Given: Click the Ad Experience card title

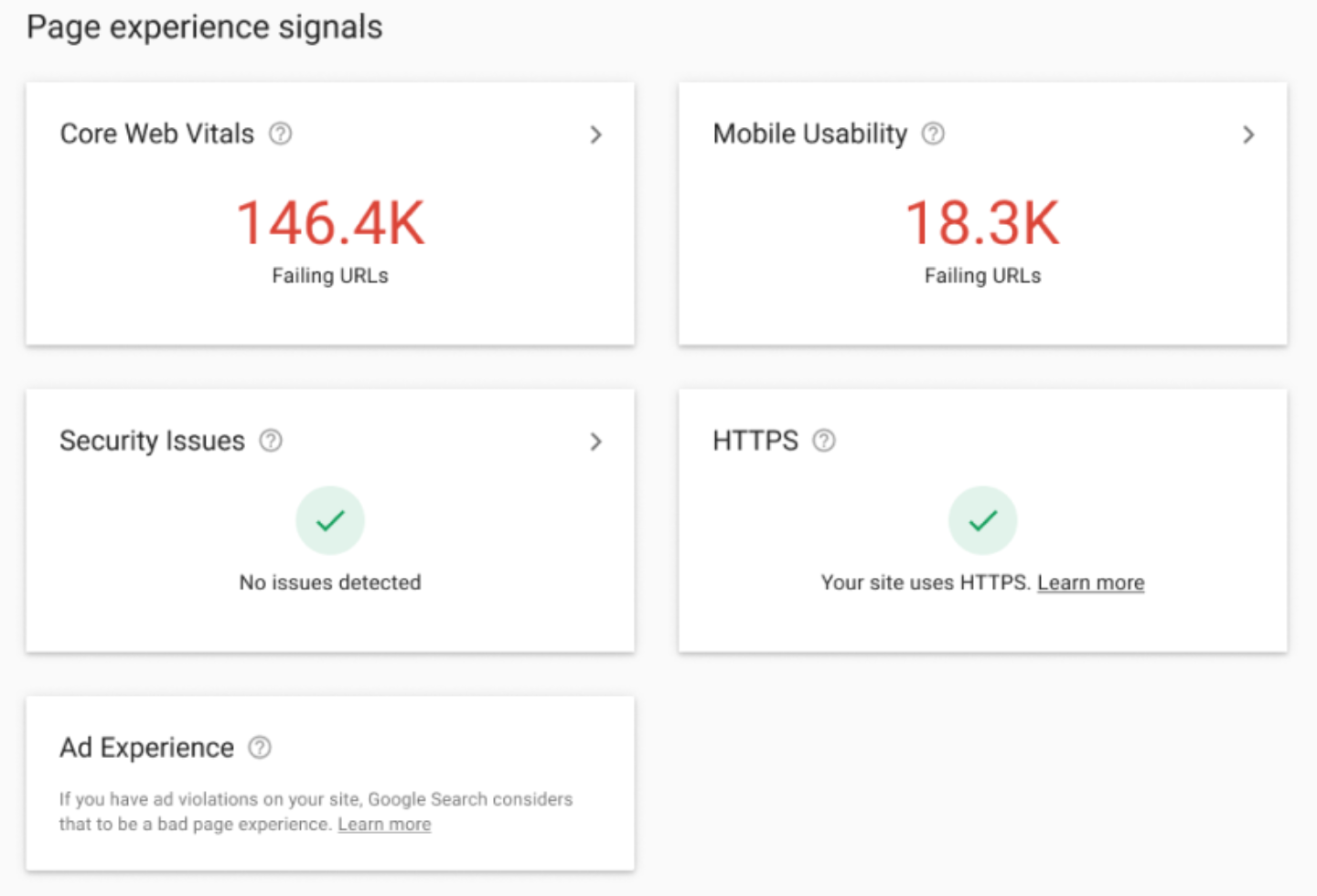Looking at the screenshot, I should (x=147, y=748).
